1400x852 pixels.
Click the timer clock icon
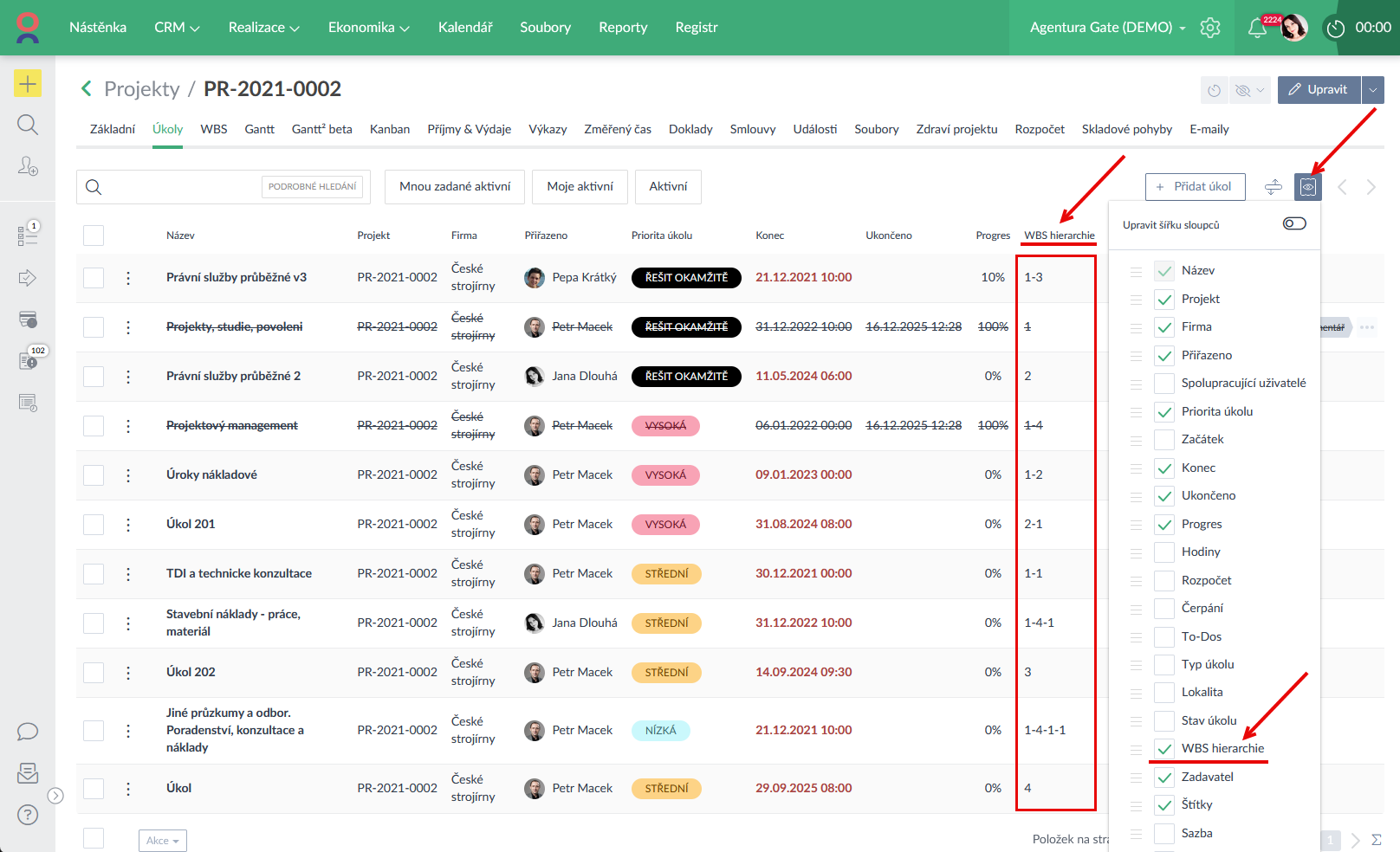coord(1336,29)
